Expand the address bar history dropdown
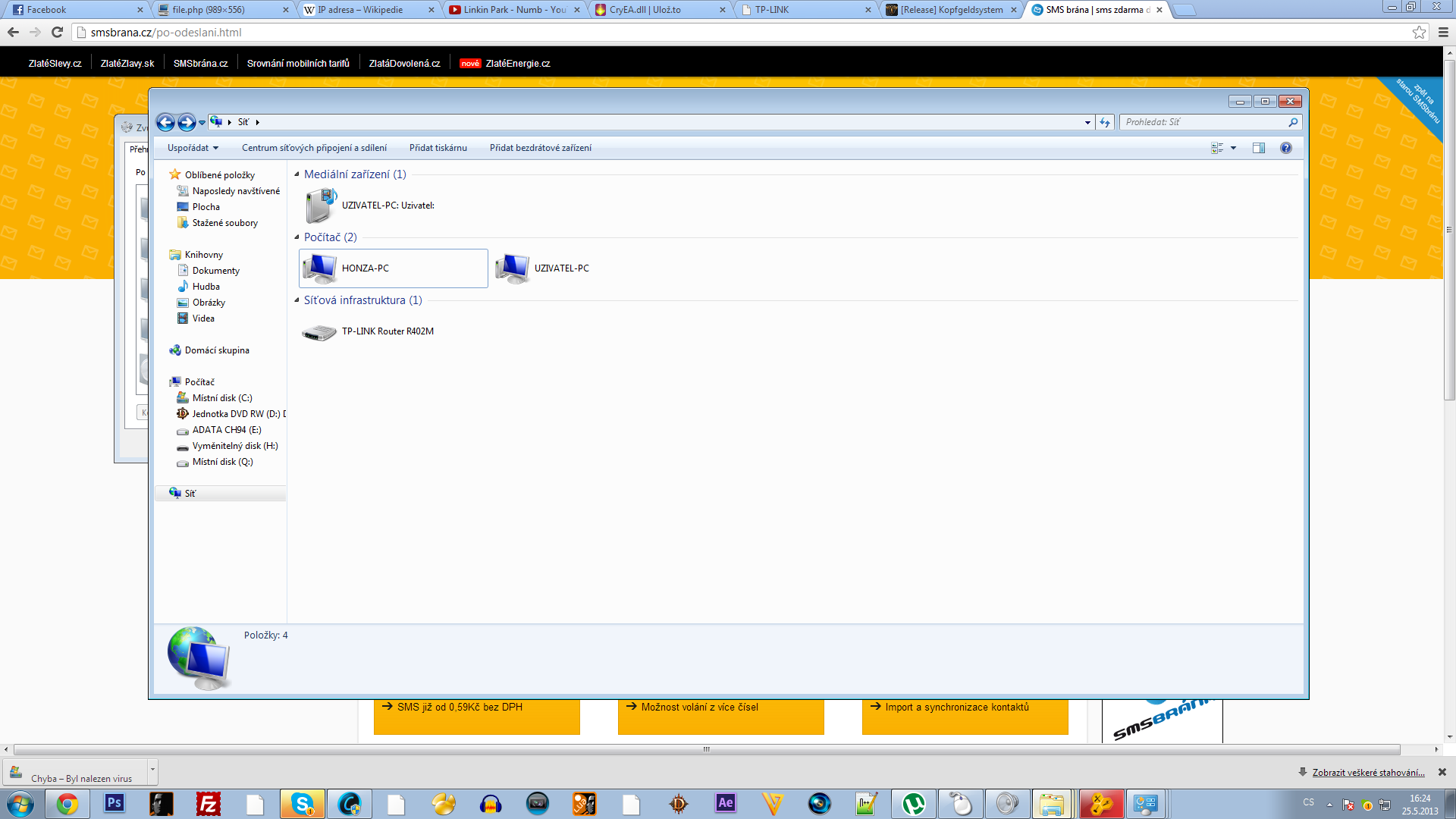The image size is (1456, 819). pyautogui.click(x=1087, y=122)
